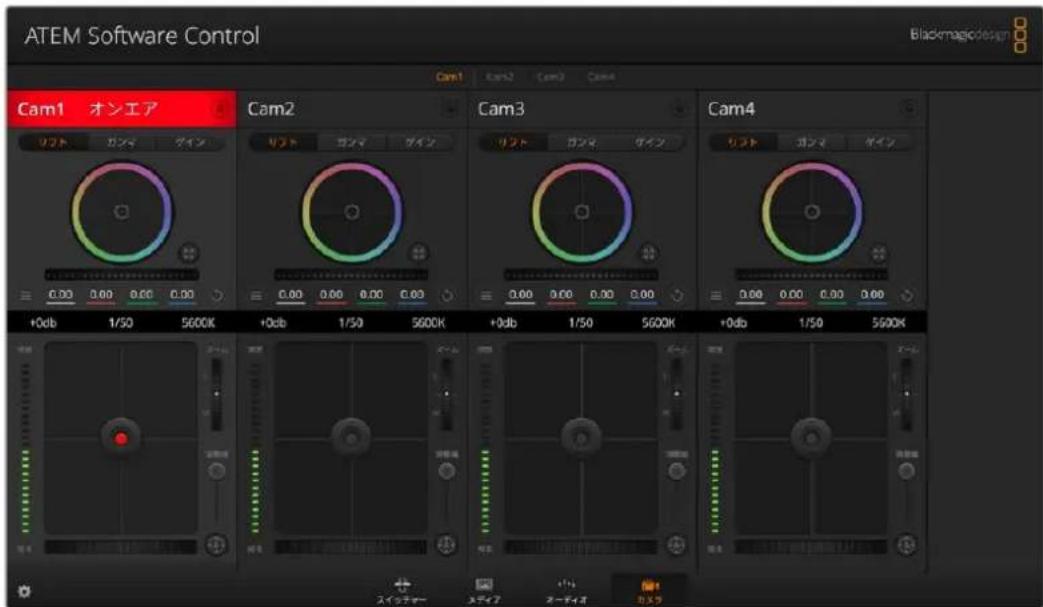The height and width of the screenshot is (607, 1043).
Task: Select Cam2 ガンマ (gamma) mode
Action: (351, 142)
